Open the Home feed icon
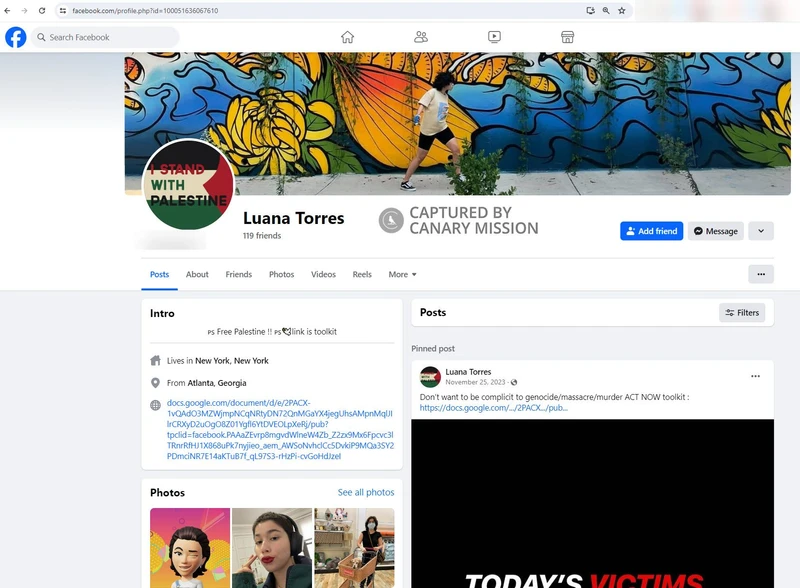The height and width of the screenshot is (588, 800). [x=347, y=37]
